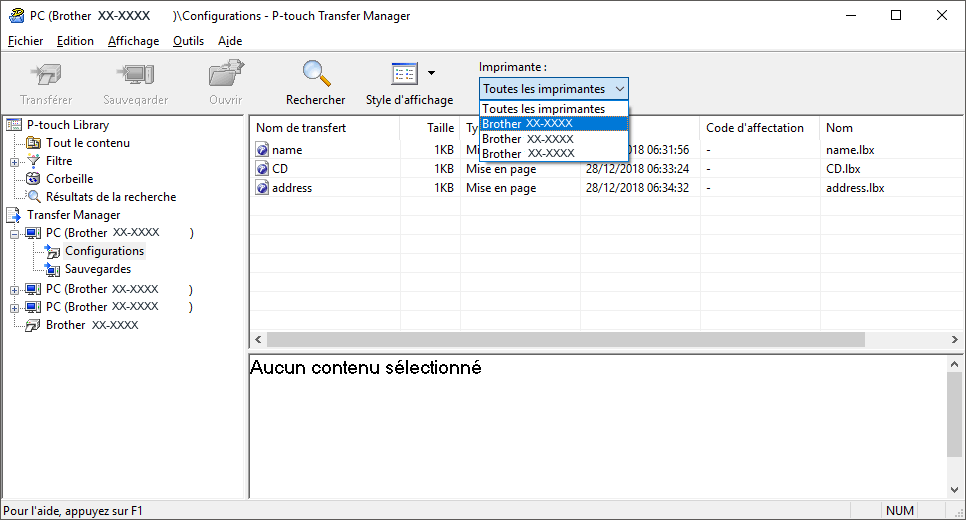966x520 pixels.
Task: Open the Fichier menu
Action: [25, 41]
